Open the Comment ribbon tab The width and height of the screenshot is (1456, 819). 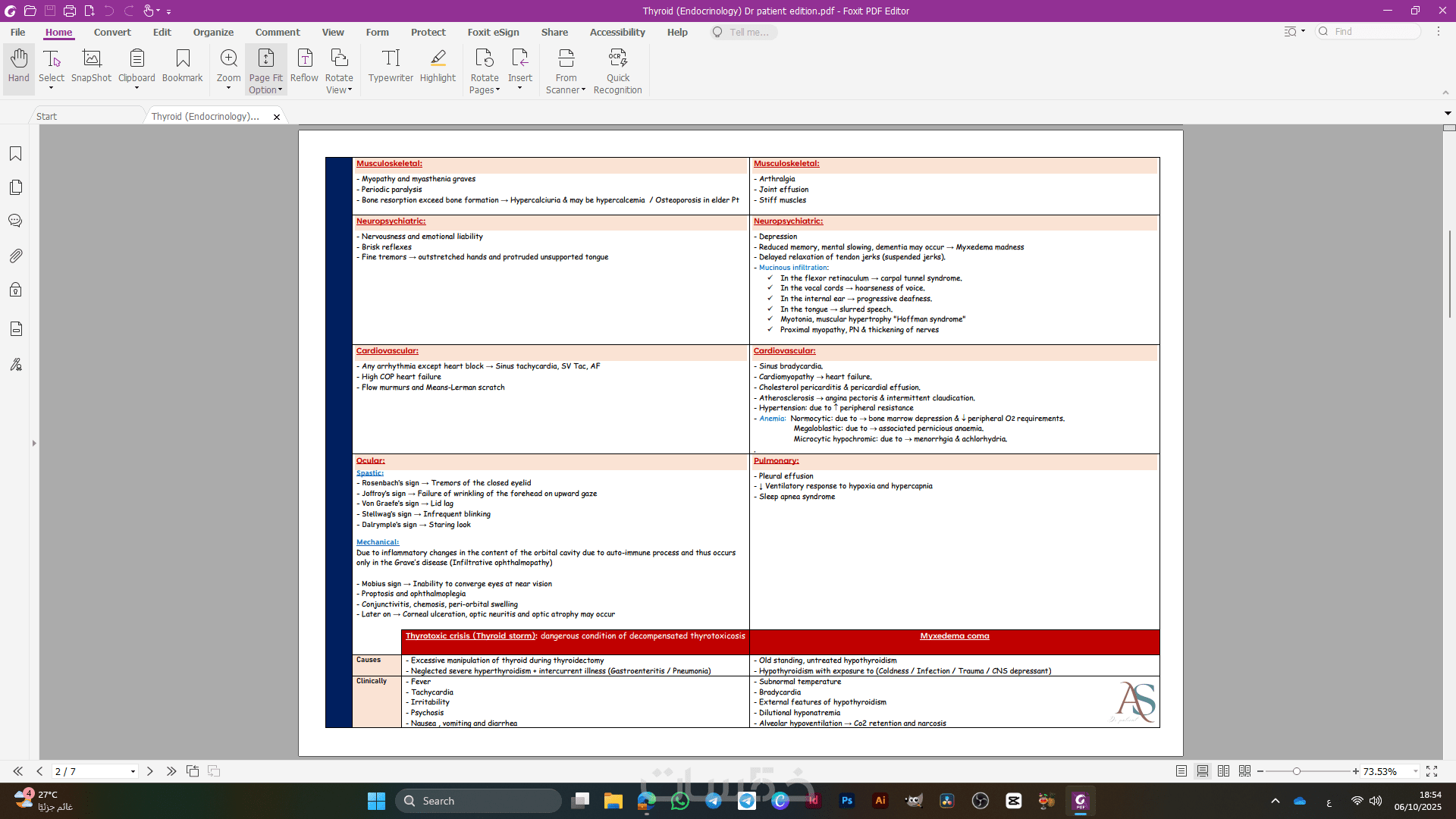click(277, 32)
